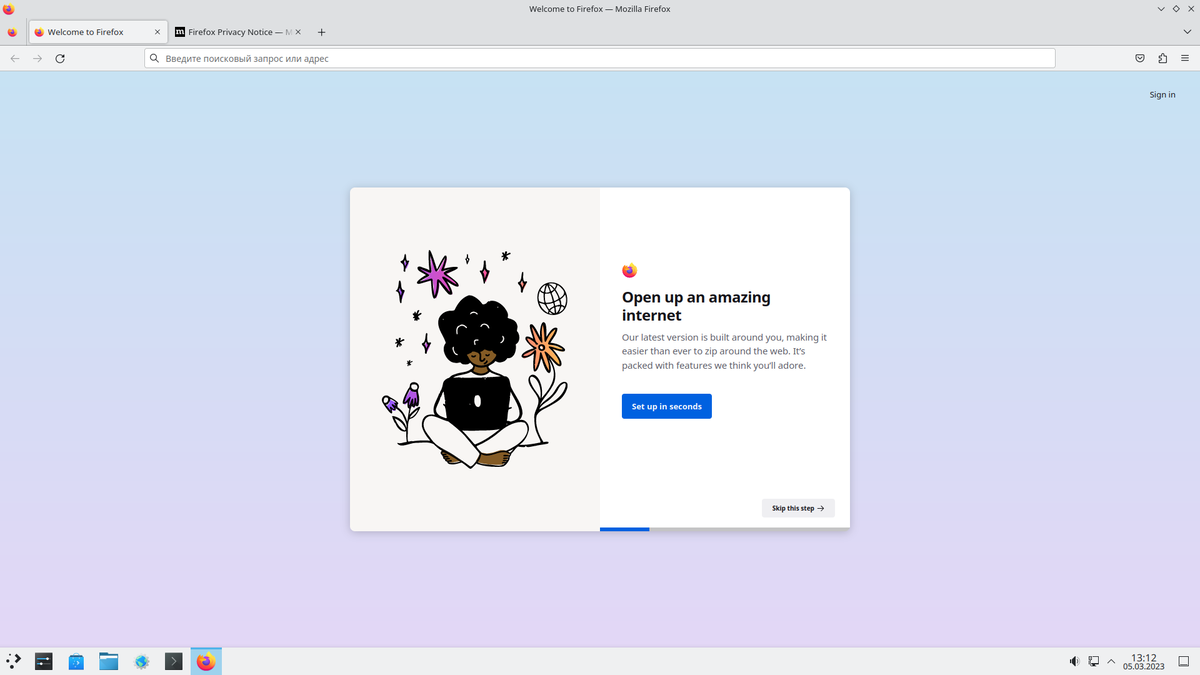Go back one page
1200x675 pixels.
click(x=15, y=59)
